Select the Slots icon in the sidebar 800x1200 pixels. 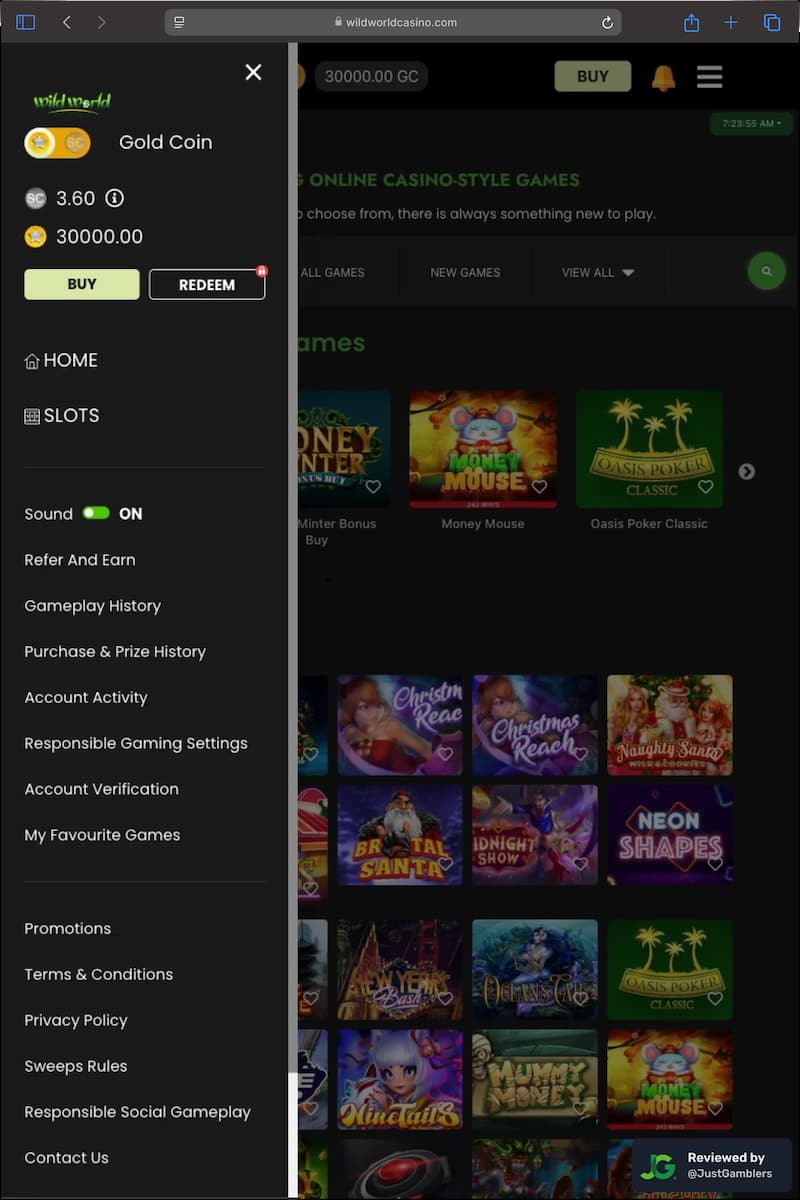33,415
